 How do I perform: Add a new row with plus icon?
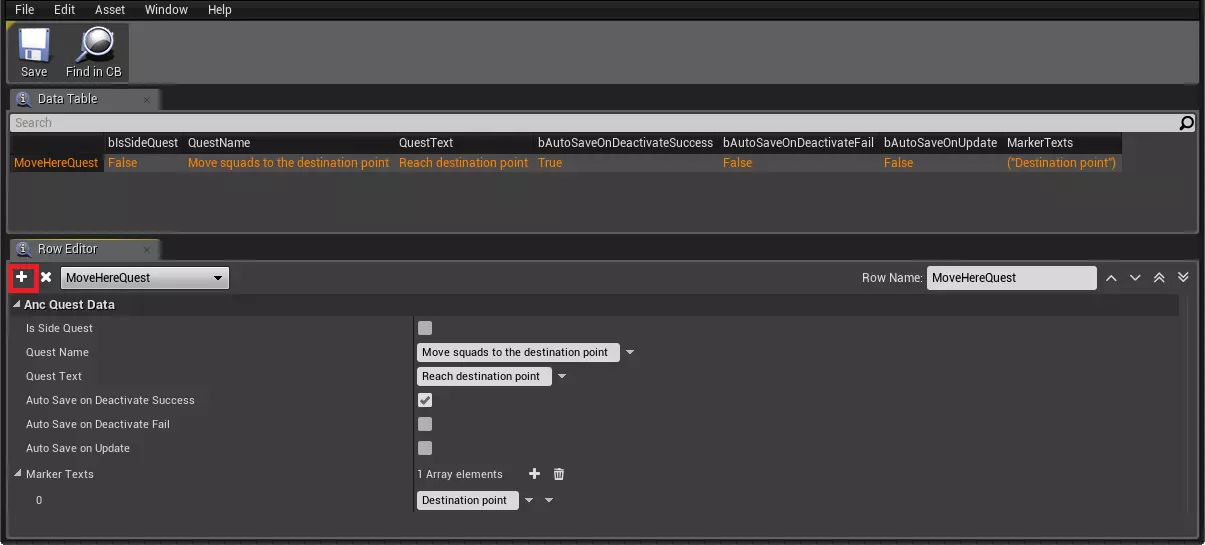point(22,277)
